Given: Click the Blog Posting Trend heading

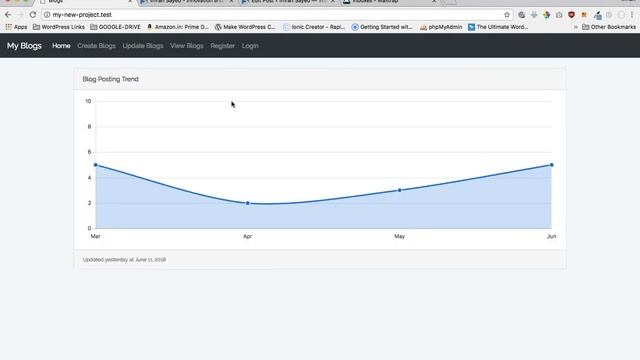Looking at the screenshot, I should [110, 79].
